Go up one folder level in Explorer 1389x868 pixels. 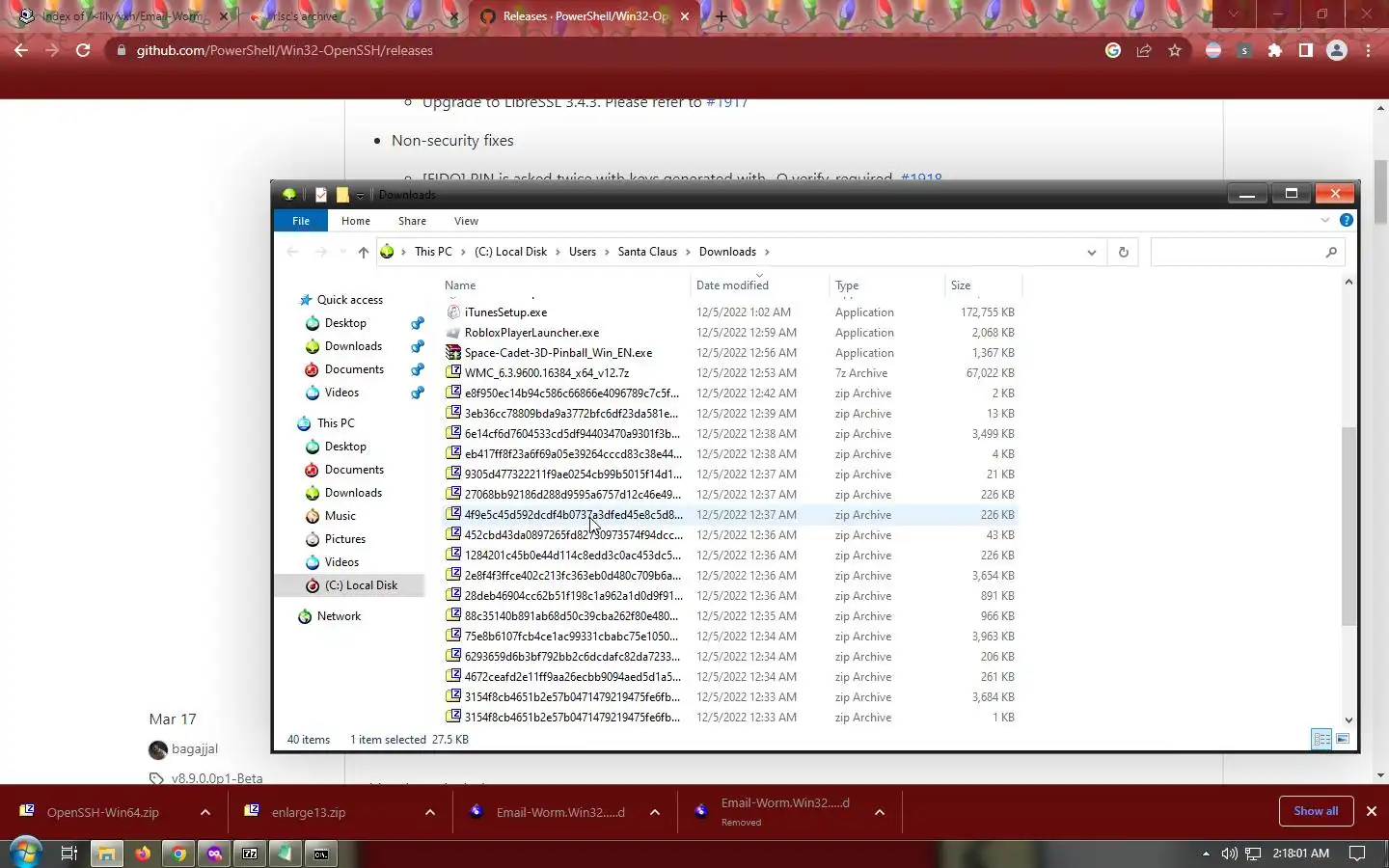point(363,252)
